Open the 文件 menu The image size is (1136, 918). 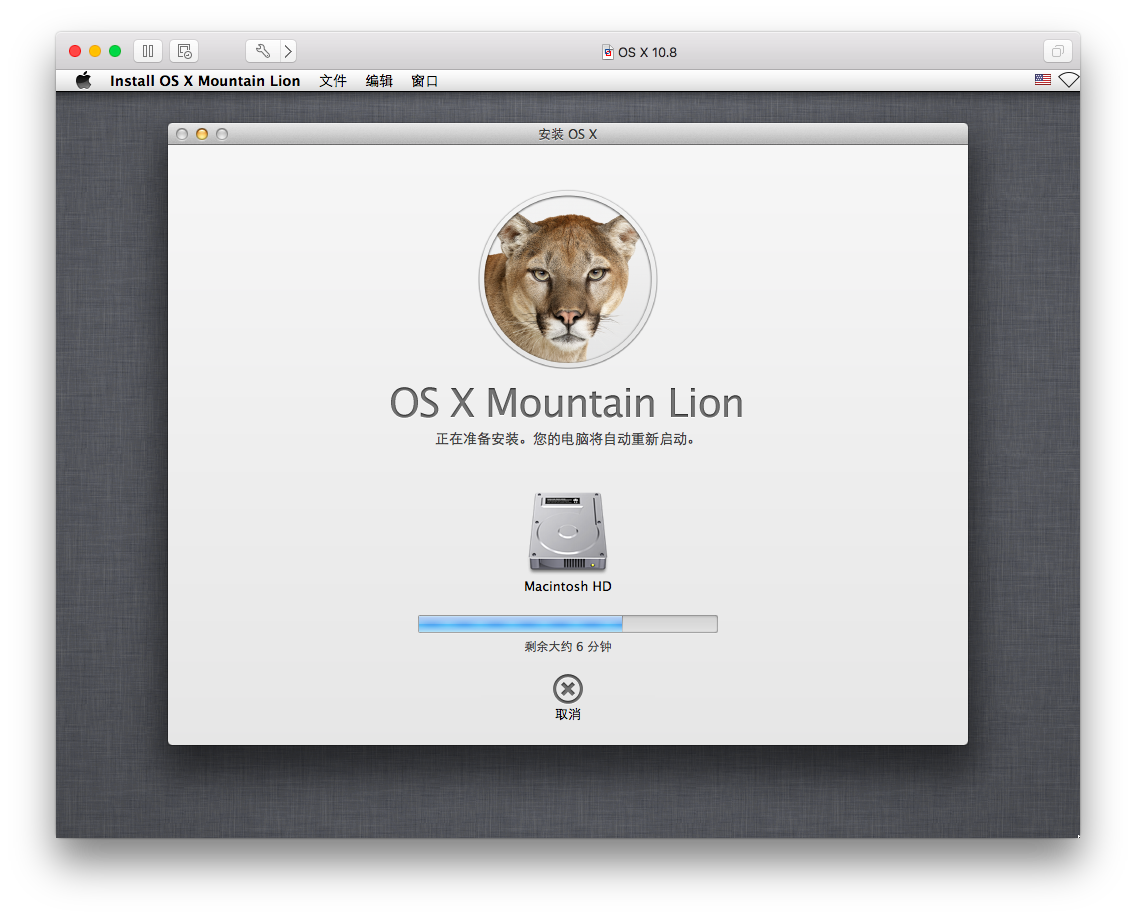click(333, 80)
